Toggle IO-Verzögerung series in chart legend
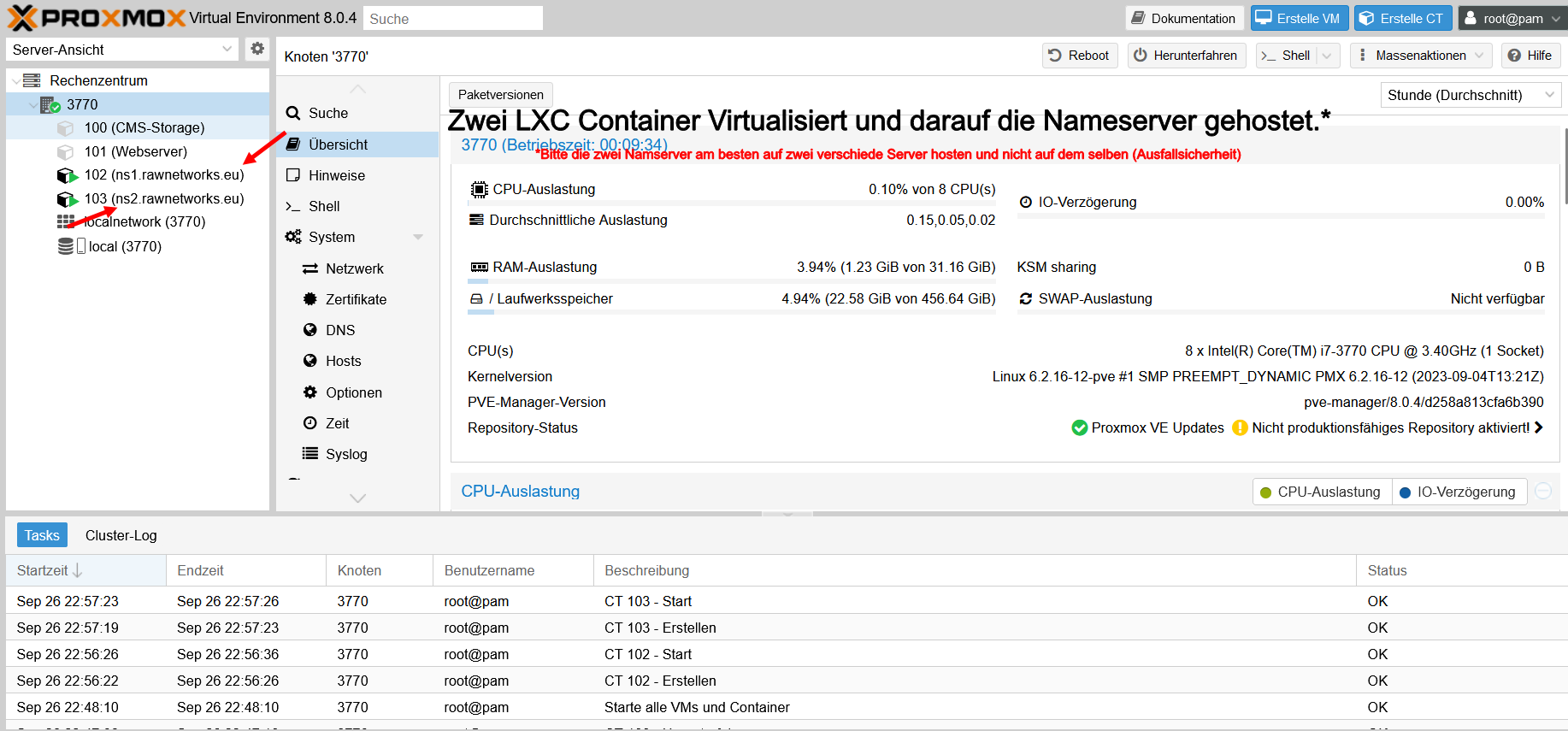Image resolution: width=1568 pixels, height=731 pixels. (1459, 492)
